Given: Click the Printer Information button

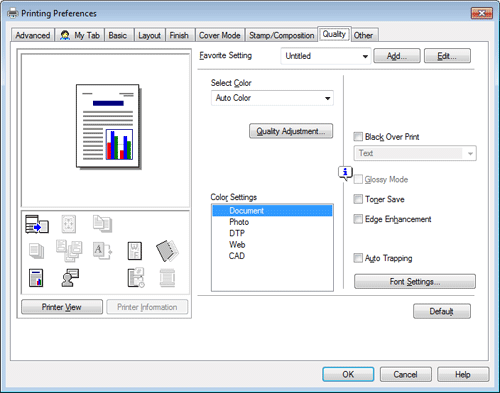Looking at the screenshot, I should (147, 307).
